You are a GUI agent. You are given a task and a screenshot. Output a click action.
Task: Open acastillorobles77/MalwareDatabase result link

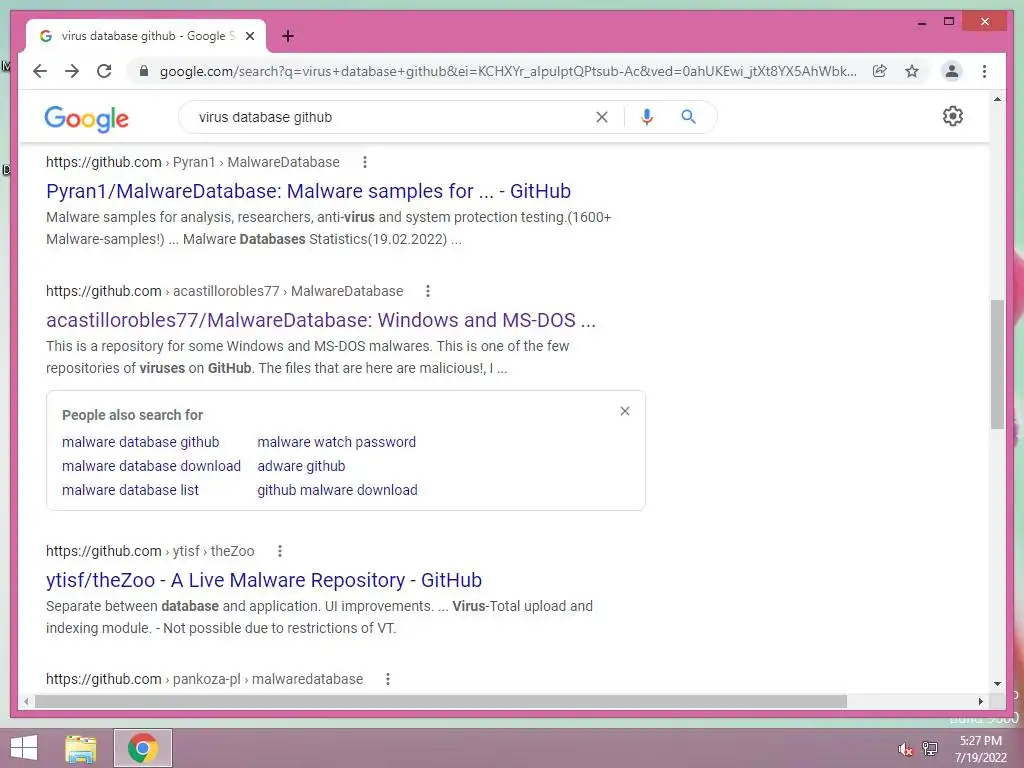coord(321,320)
